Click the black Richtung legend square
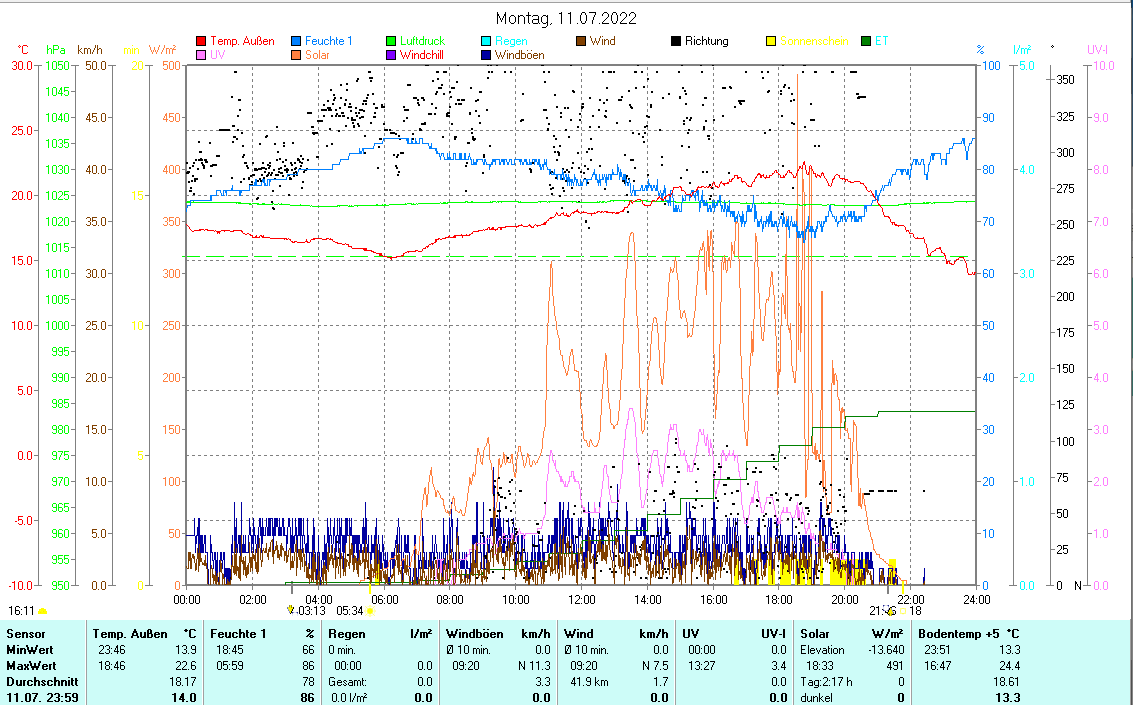Screen dimensions: 1133x705 click(x=676, y=41)
